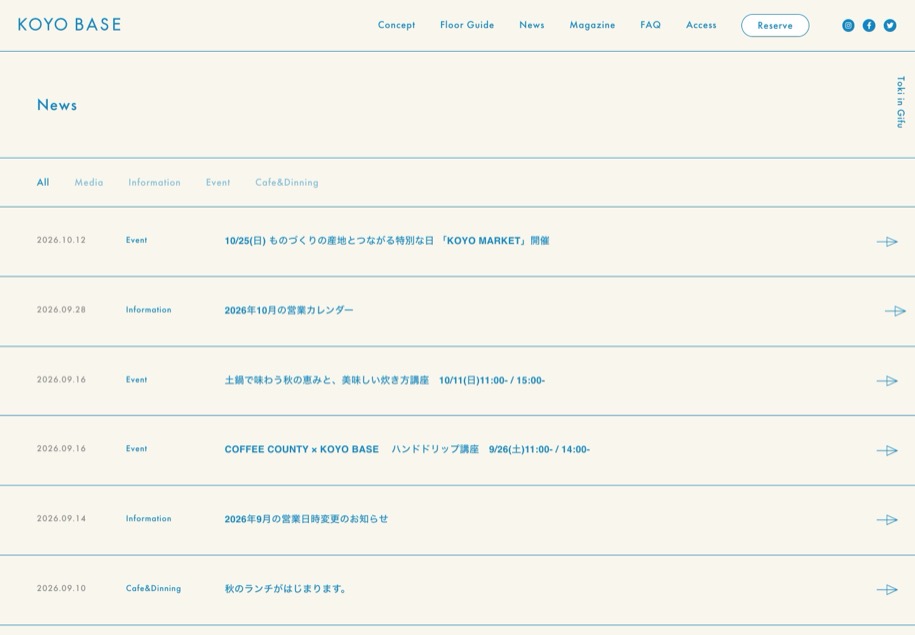Open Access in the top navigation
The image size is (915, 635).
tap(701, 25)
